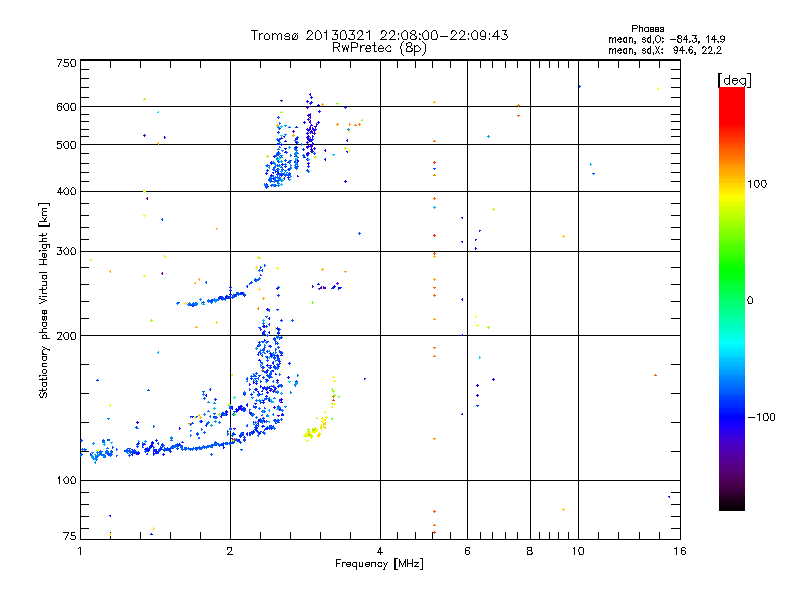The image size is (800, 600).
Task: Click the x-axis tick label '4'
Action: tap(380, 551)
